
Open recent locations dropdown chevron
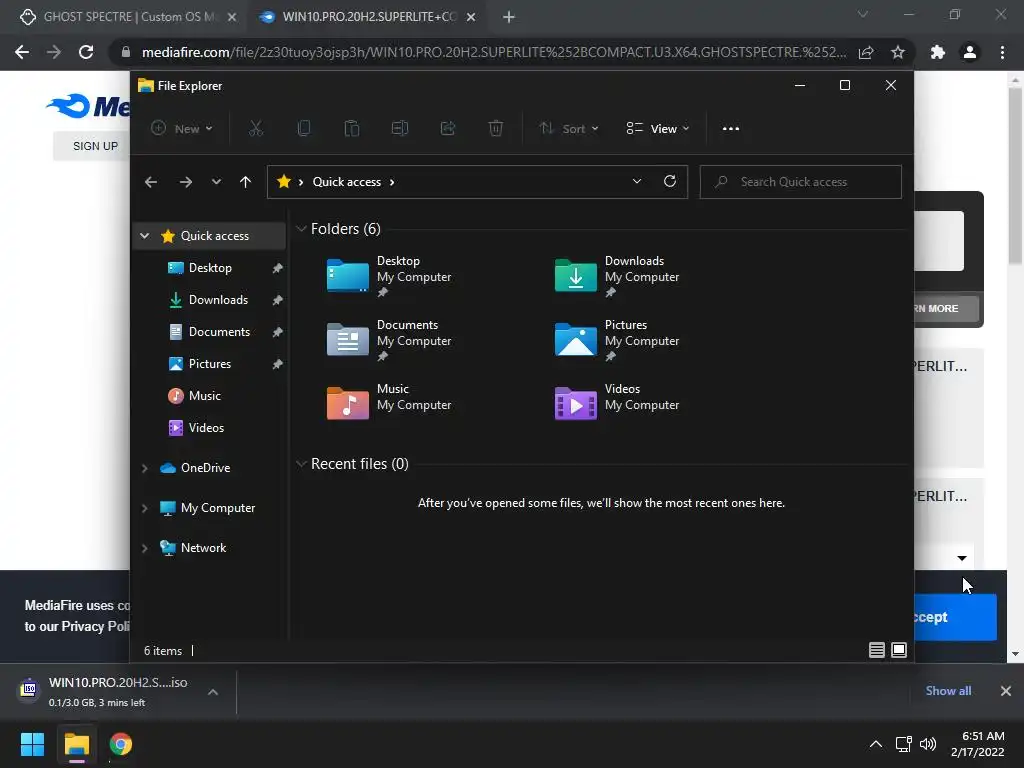[216, 182]
